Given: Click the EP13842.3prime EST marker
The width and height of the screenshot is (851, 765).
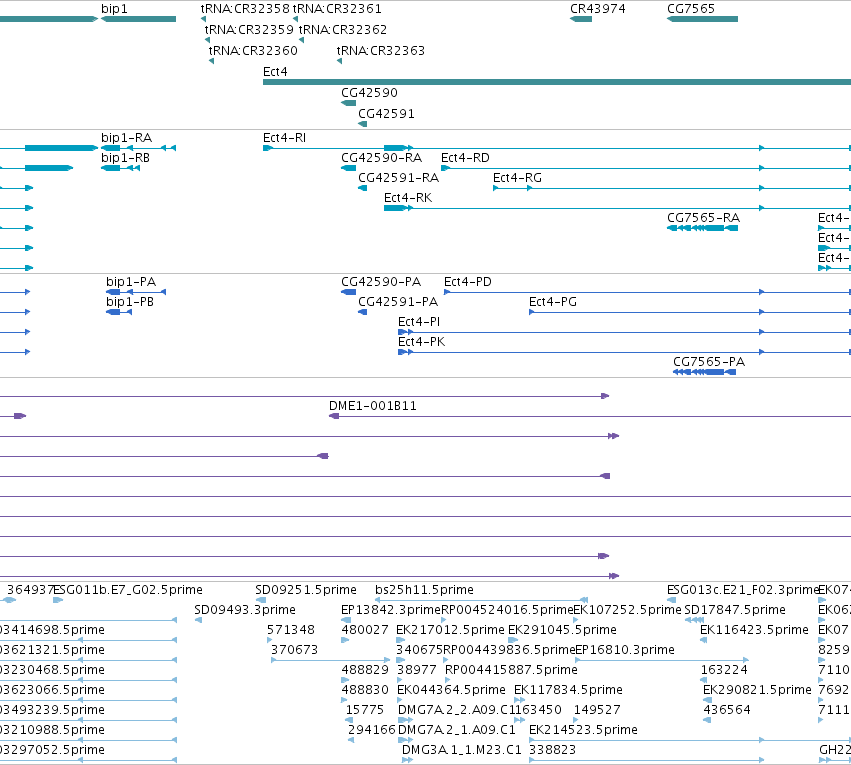Looking at the screenshot, I should [346, 620].
